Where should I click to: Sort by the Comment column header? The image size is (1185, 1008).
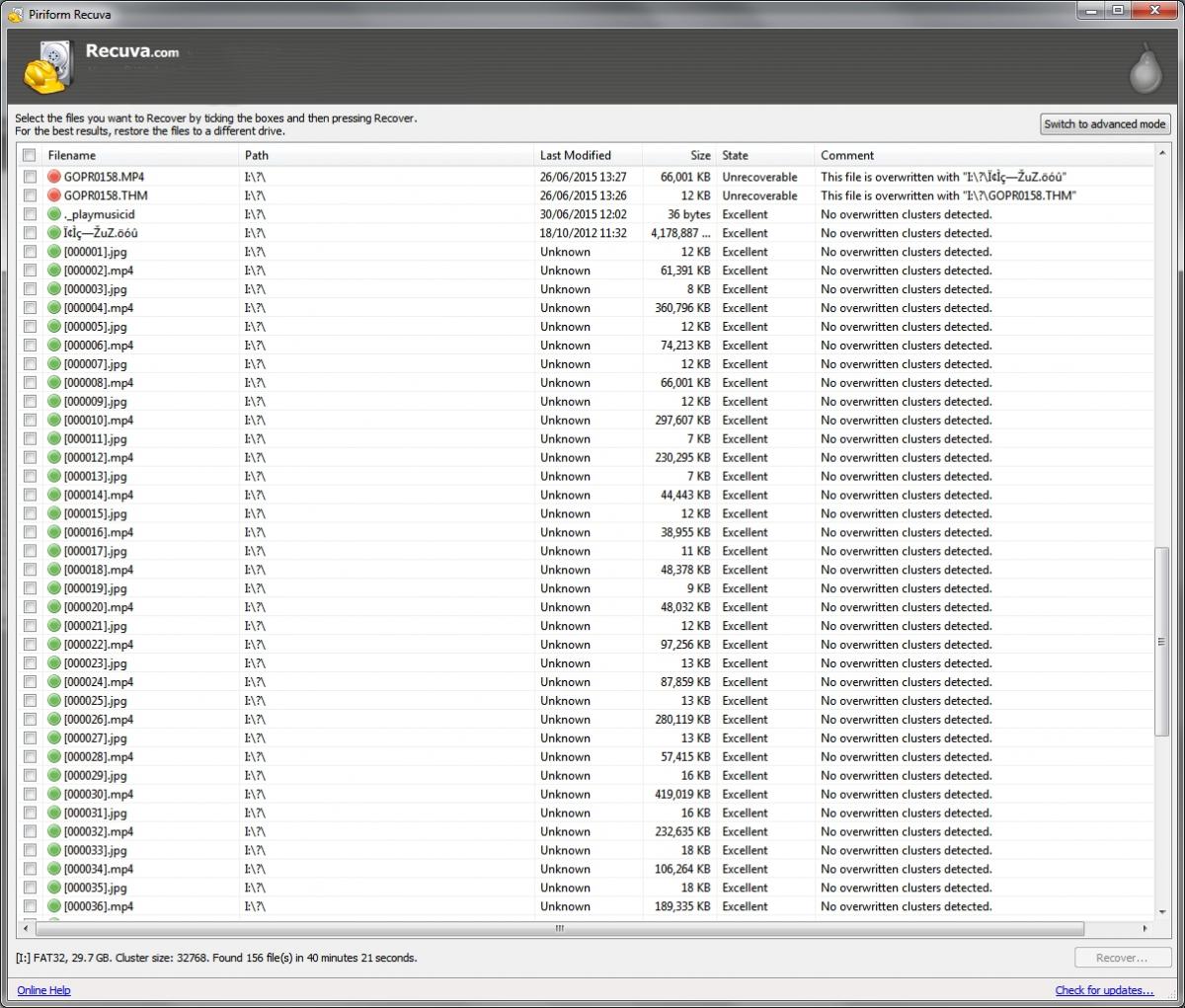(984, 155)
